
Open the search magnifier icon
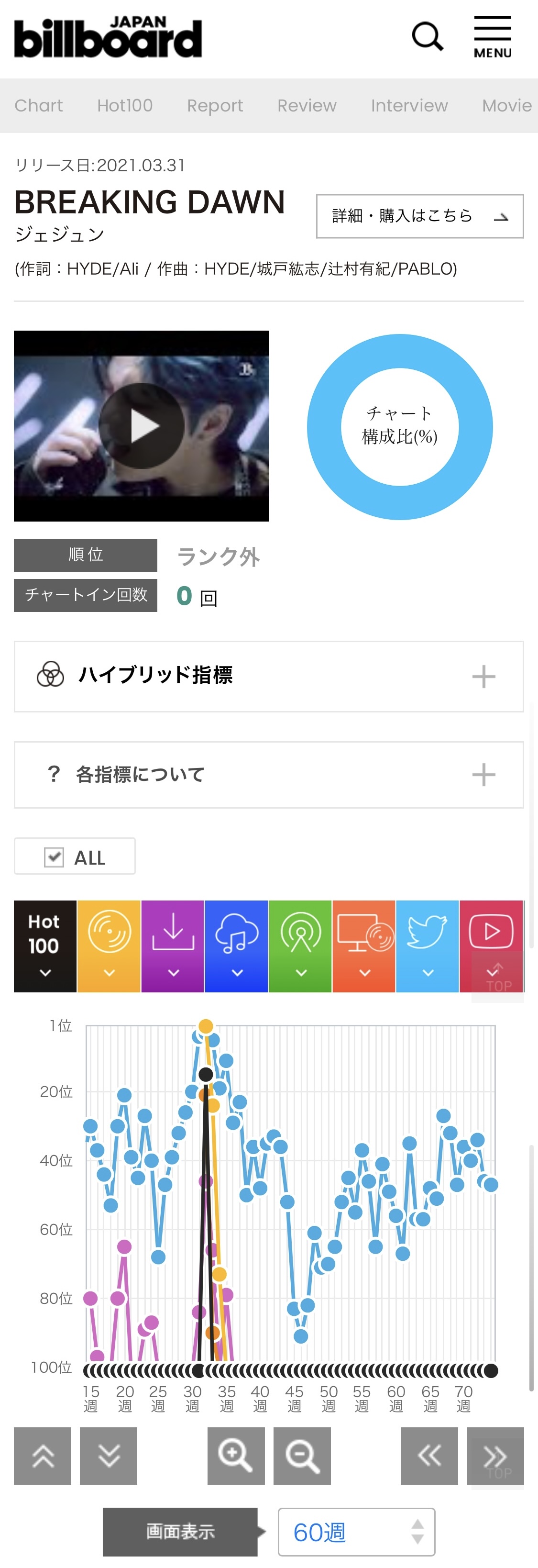point(427,37)
